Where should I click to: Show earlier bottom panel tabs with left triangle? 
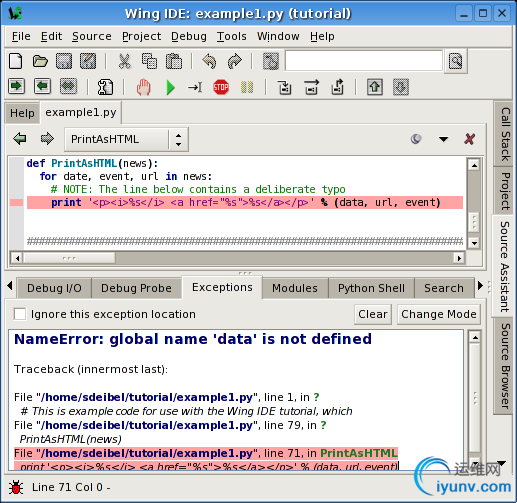click(10, 286)
